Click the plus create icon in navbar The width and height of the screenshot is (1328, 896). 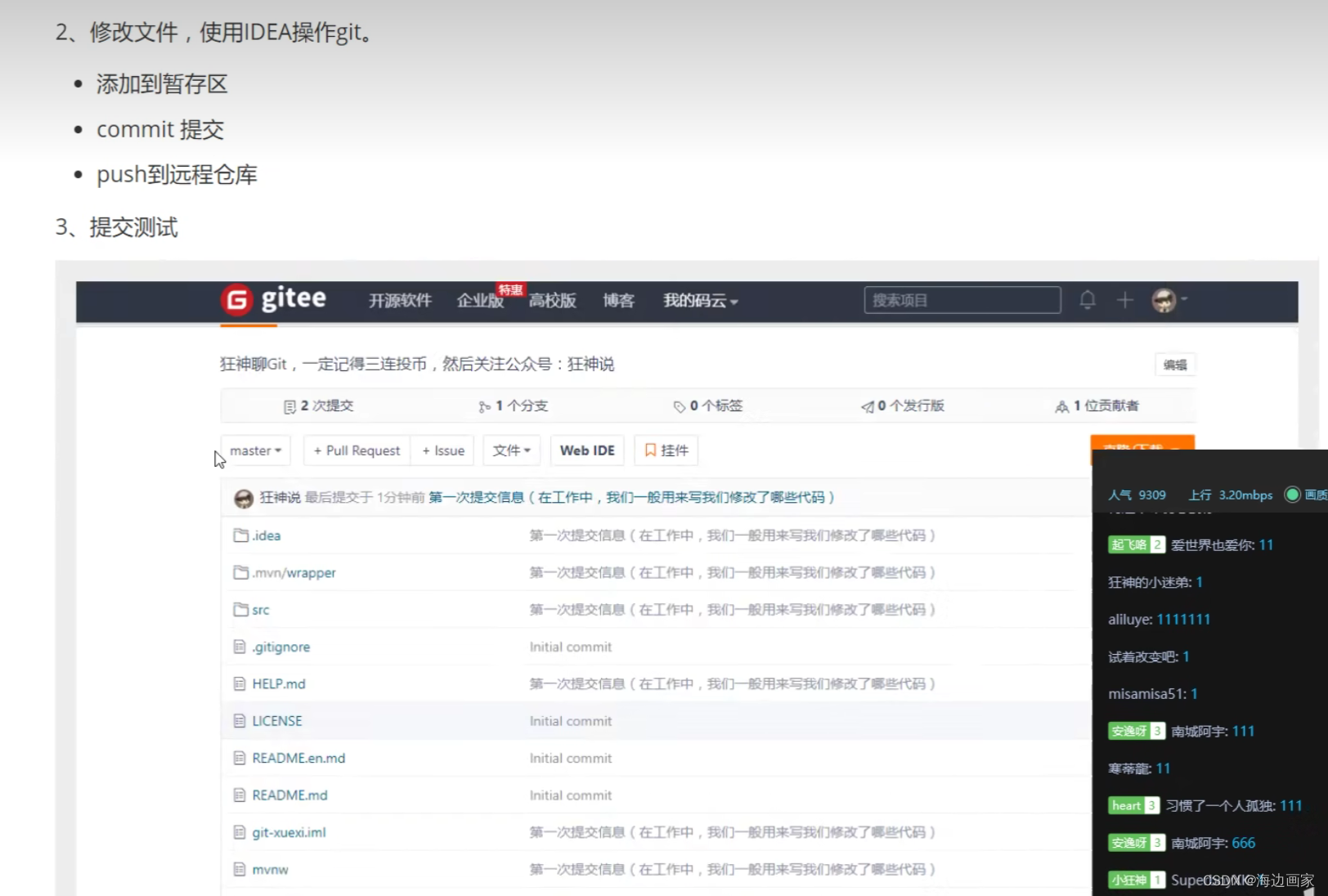click(x=1125, y=300)
